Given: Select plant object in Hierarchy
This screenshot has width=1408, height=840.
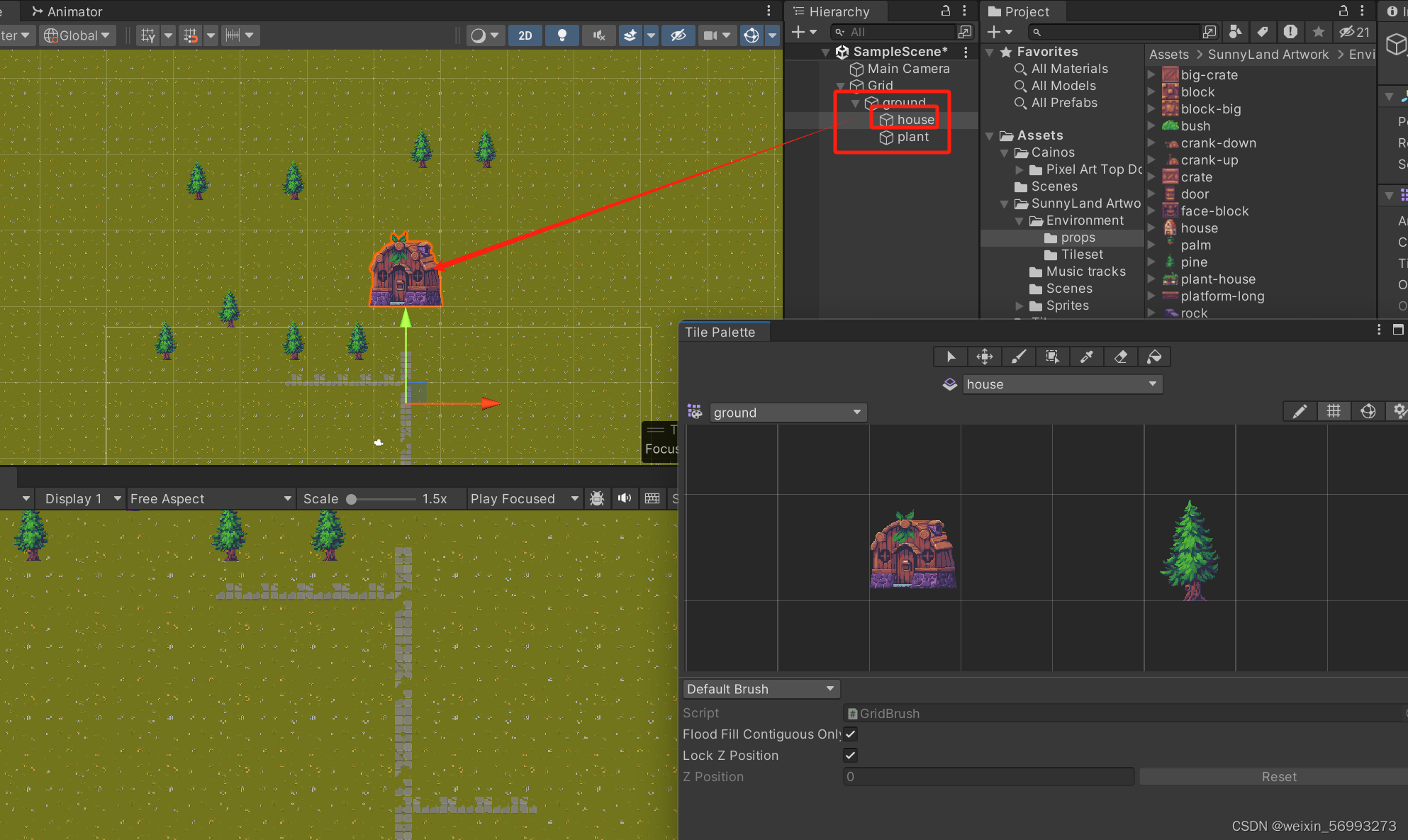Looking at the screenshot, I should click(912, 138).
